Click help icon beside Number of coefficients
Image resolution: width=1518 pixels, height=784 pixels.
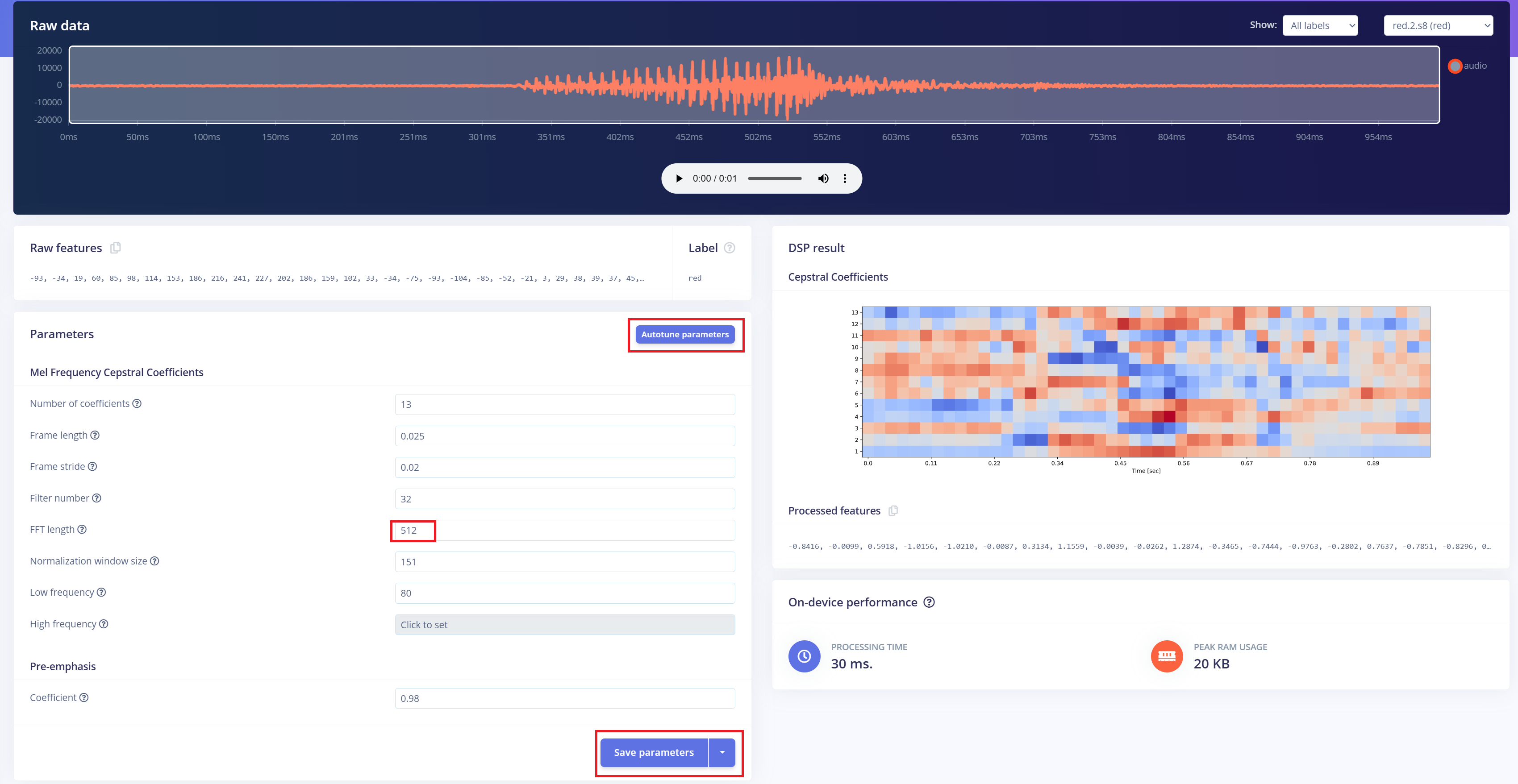(137, 403)
